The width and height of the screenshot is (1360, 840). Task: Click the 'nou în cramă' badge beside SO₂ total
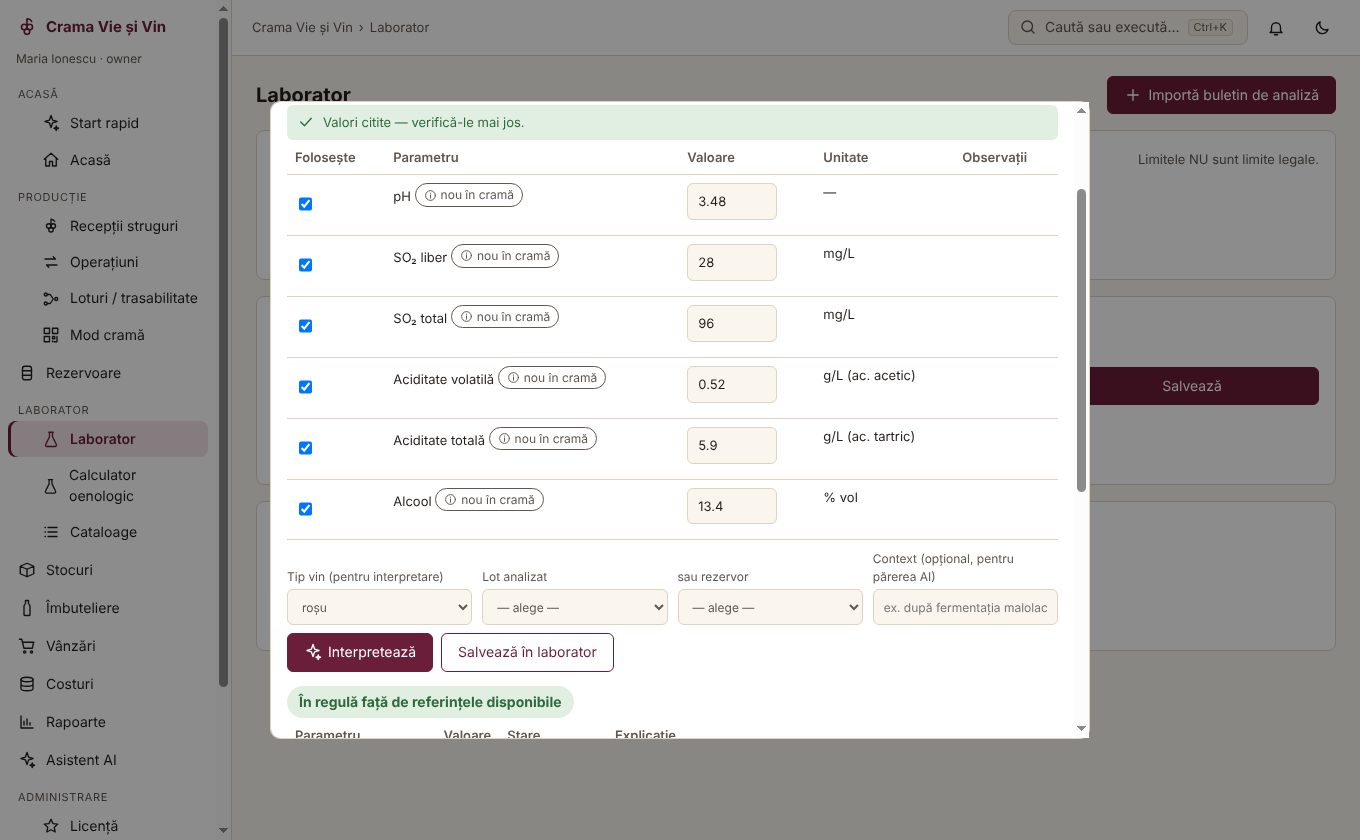[505, 317]
